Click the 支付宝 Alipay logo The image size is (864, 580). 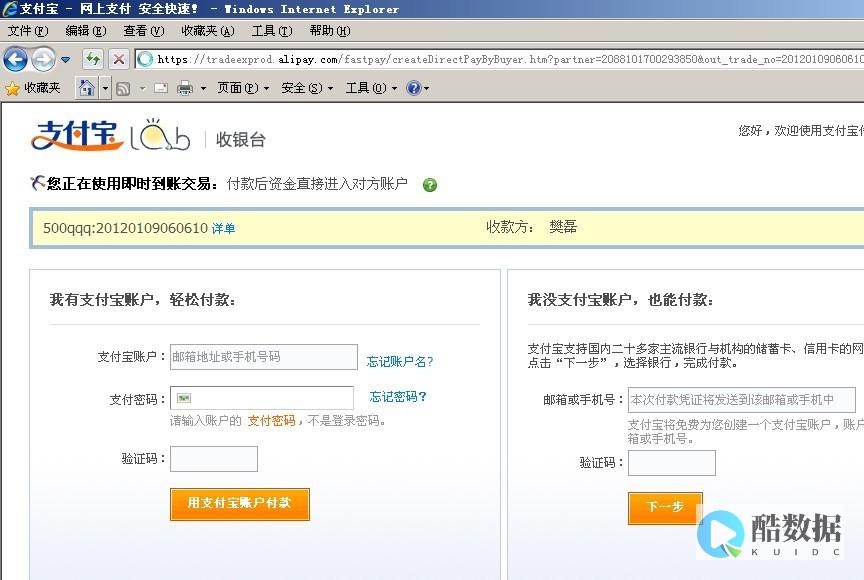point(77,135)
